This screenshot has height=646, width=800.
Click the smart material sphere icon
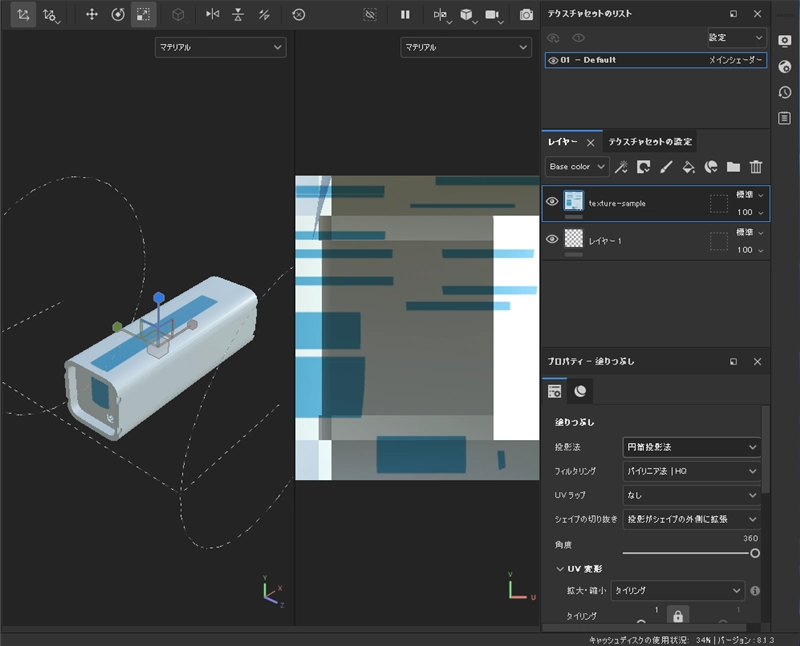coord(711,167)
